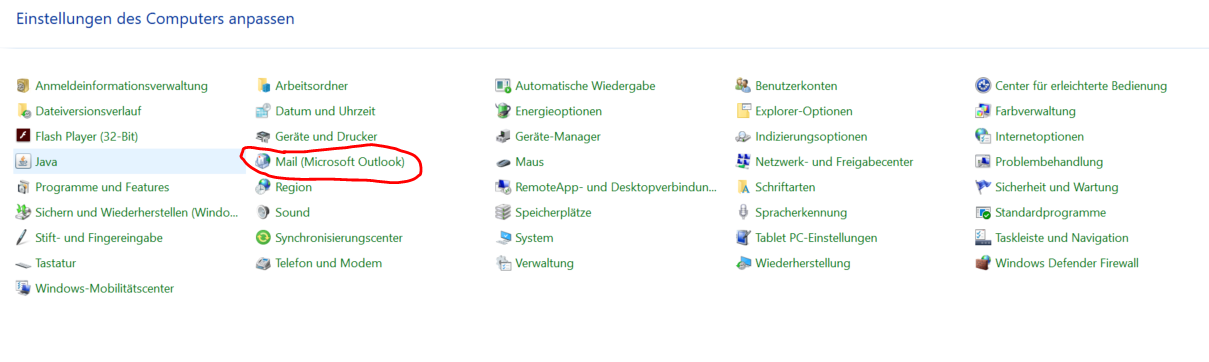Click the Standardprogramme icon
The image size is (1209, 362).
pos(984,212)
